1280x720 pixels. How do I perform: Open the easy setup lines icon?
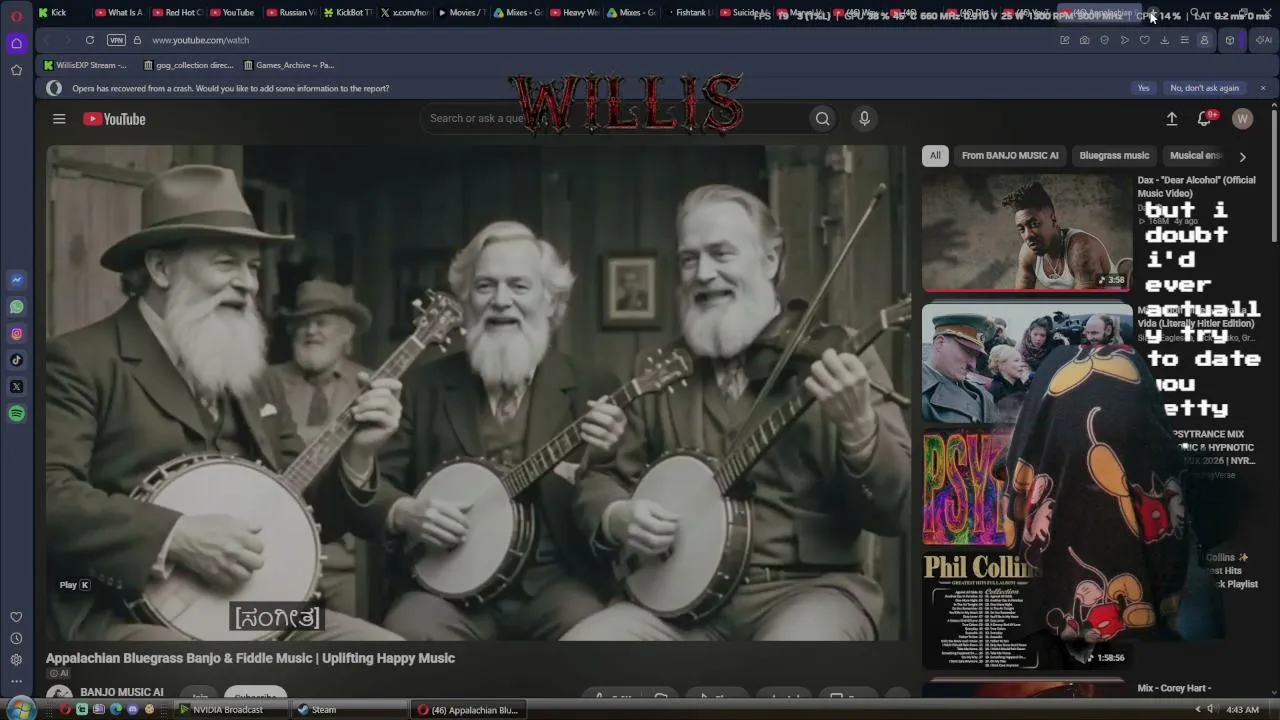[x=1184, y=40]
